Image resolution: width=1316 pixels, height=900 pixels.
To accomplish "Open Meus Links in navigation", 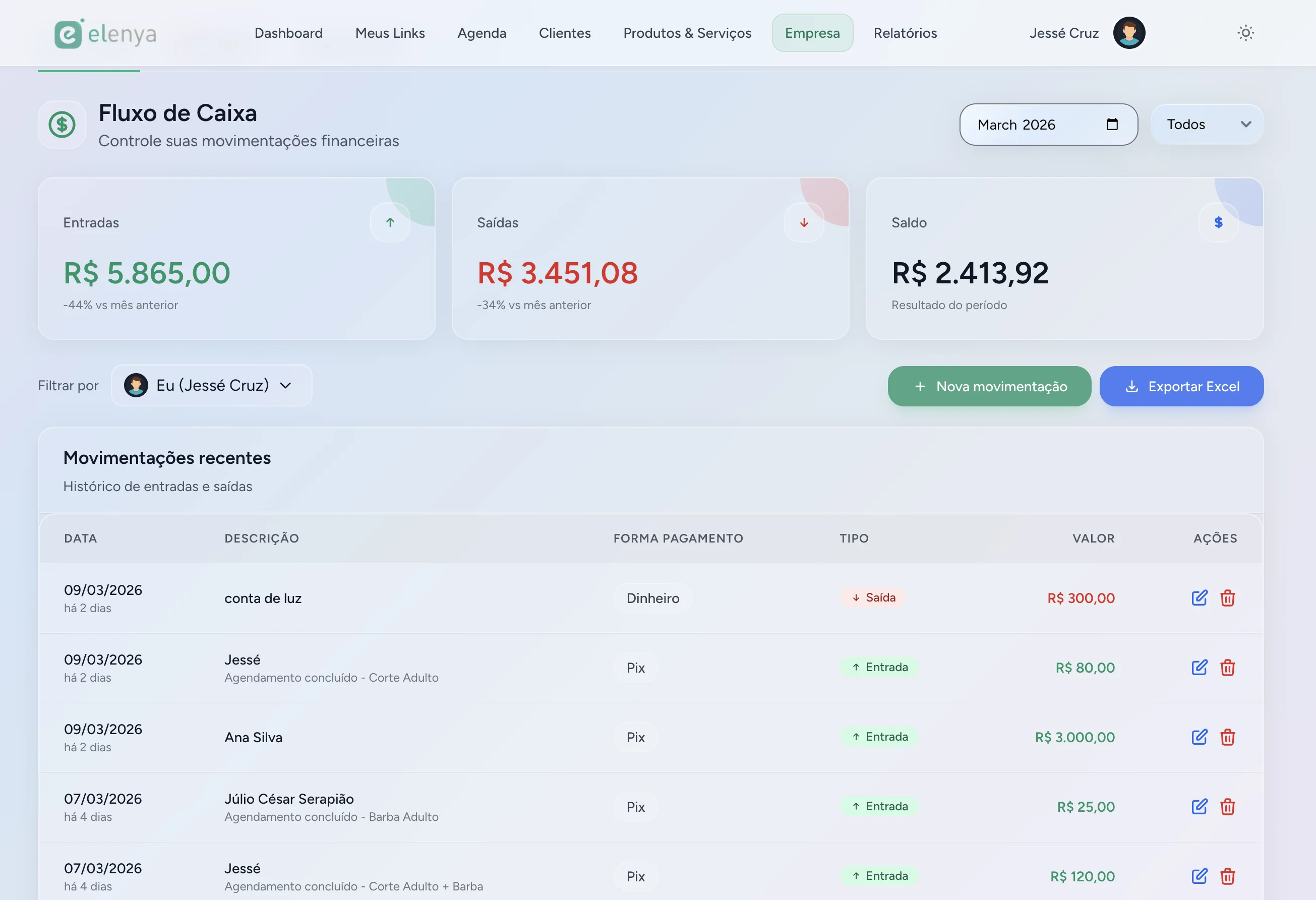I will tap(390, 33).
